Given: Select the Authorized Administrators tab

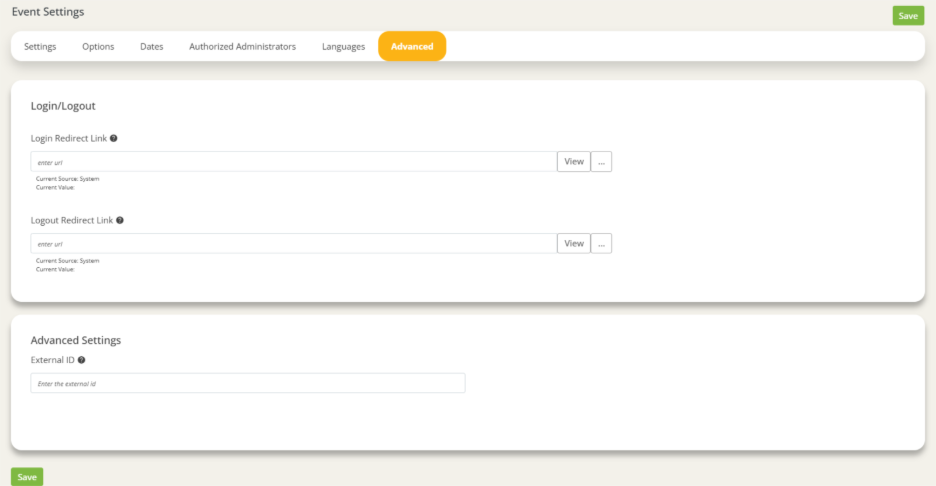Looking at the screenshot, I should point(242,46).
